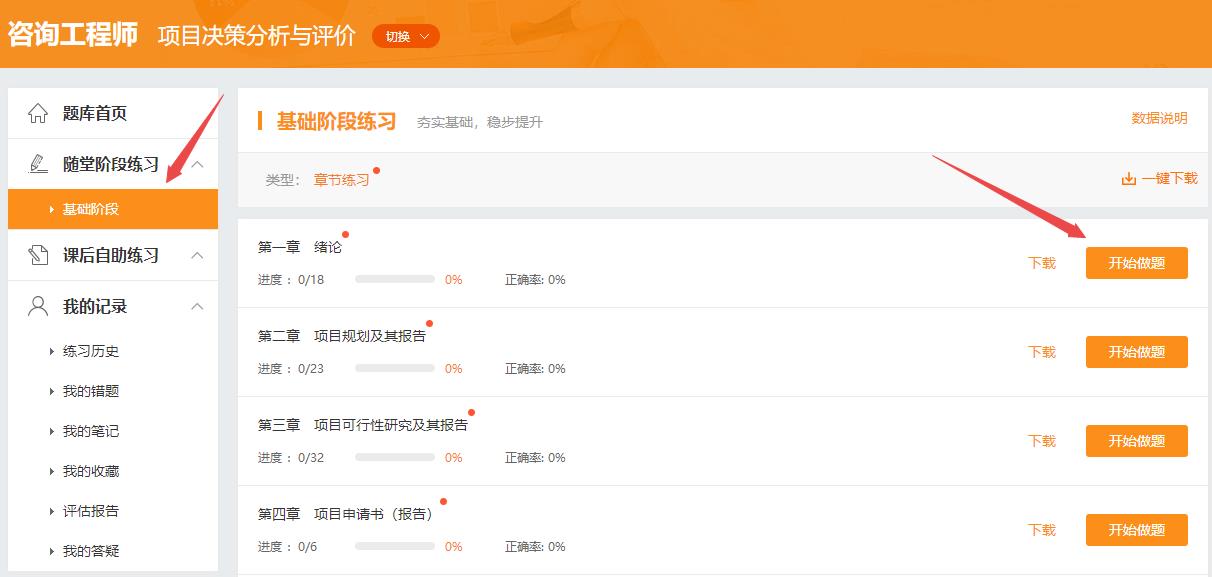Select 基础阶段 in the sidebar
Viewport: 1212px width, 577px height.
(x=91, y=209)
